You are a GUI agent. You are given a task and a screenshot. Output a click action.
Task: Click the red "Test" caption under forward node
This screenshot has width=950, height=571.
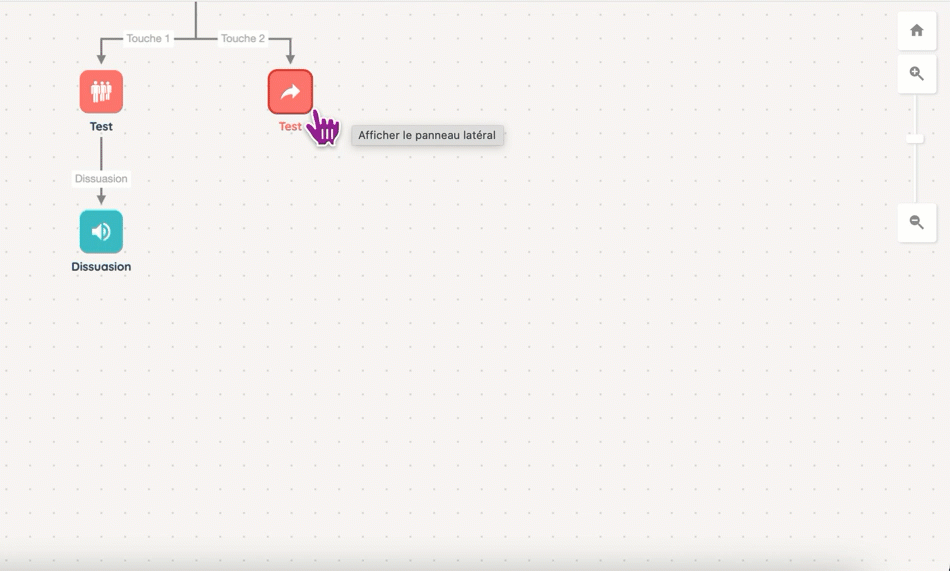pos(290,127)
